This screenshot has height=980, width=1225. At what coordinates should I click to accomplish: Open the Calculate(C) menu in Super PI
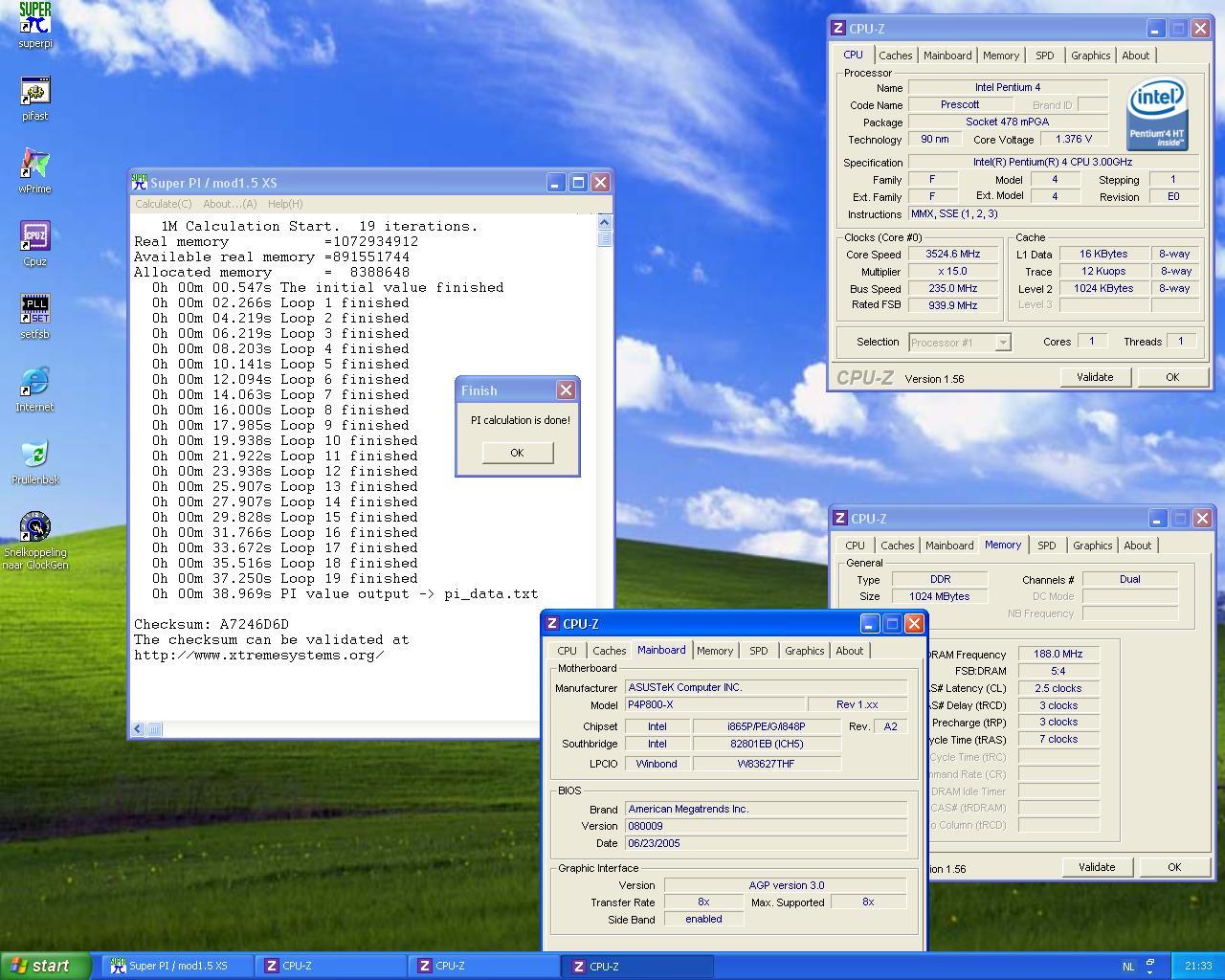click(164, 204)
